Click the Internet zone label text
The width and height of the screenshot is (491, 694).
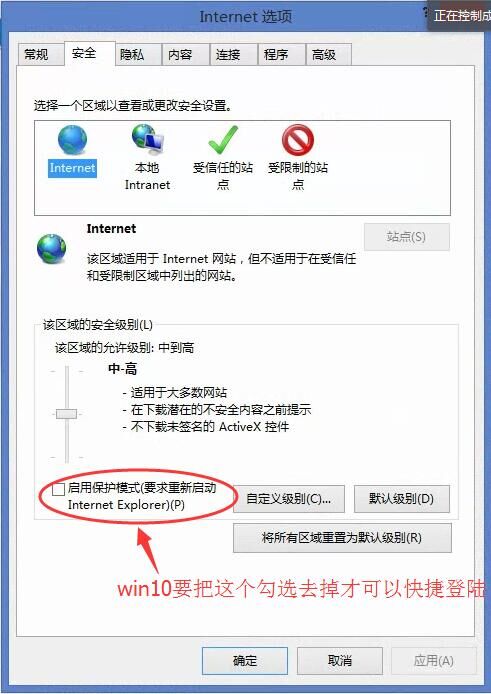point(72,168)
